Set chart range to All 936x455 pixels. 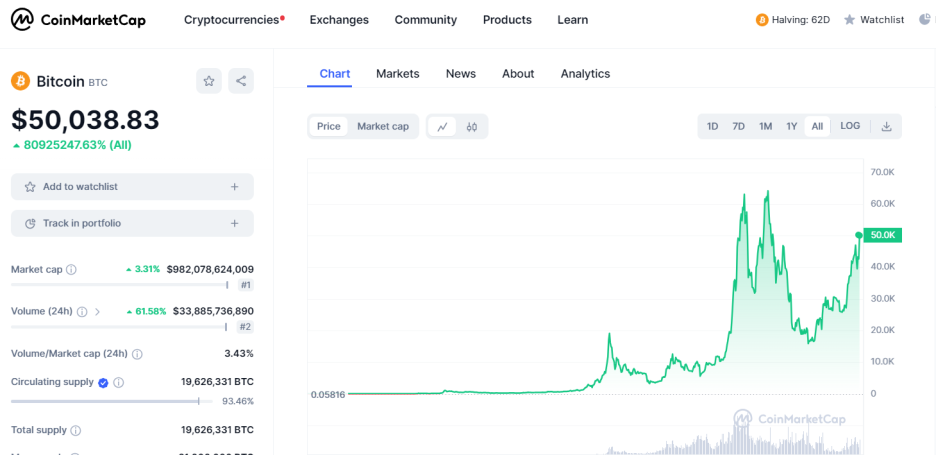(817, 127)
